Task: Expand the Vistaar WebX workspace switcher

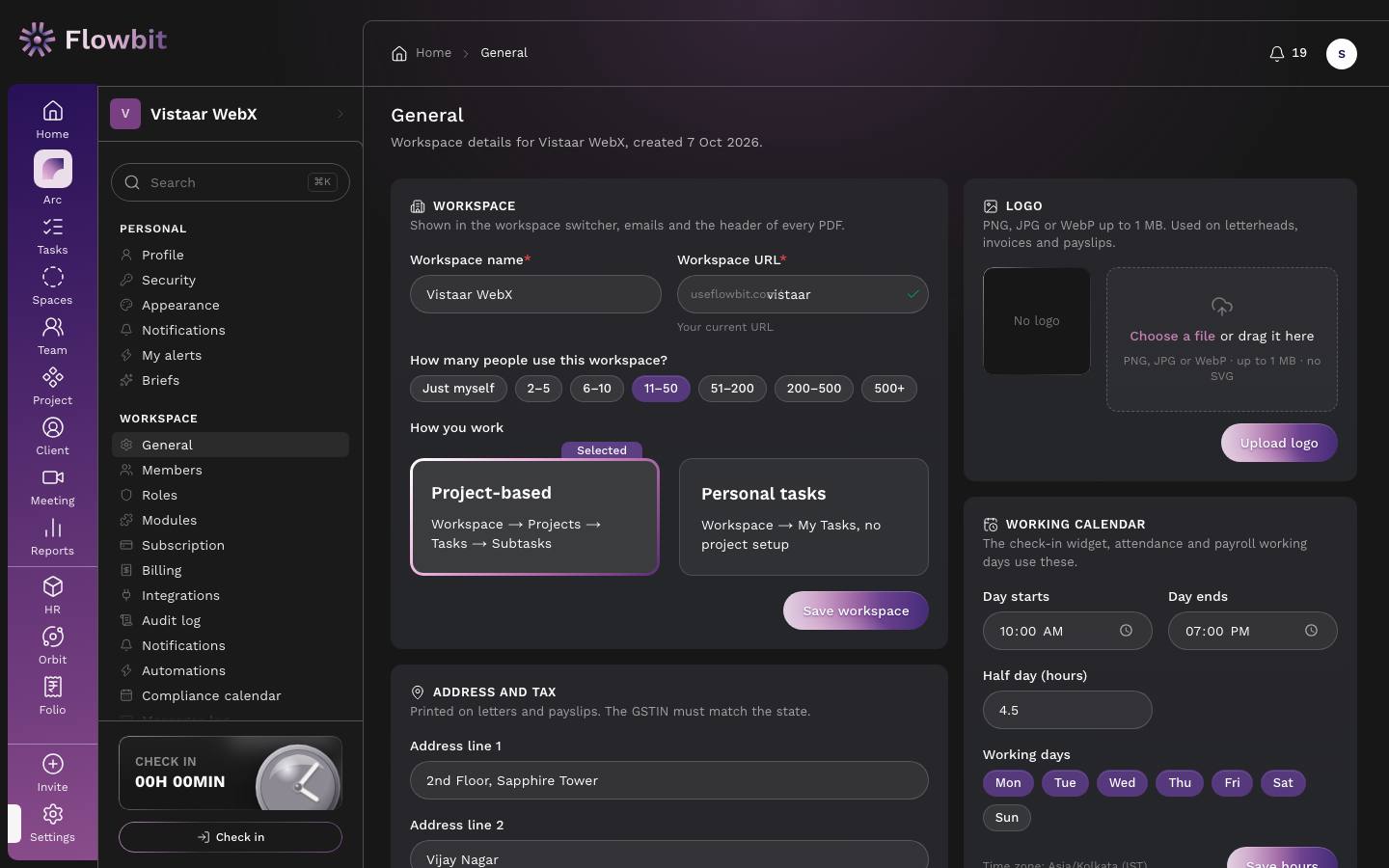Action: (231, 114)
